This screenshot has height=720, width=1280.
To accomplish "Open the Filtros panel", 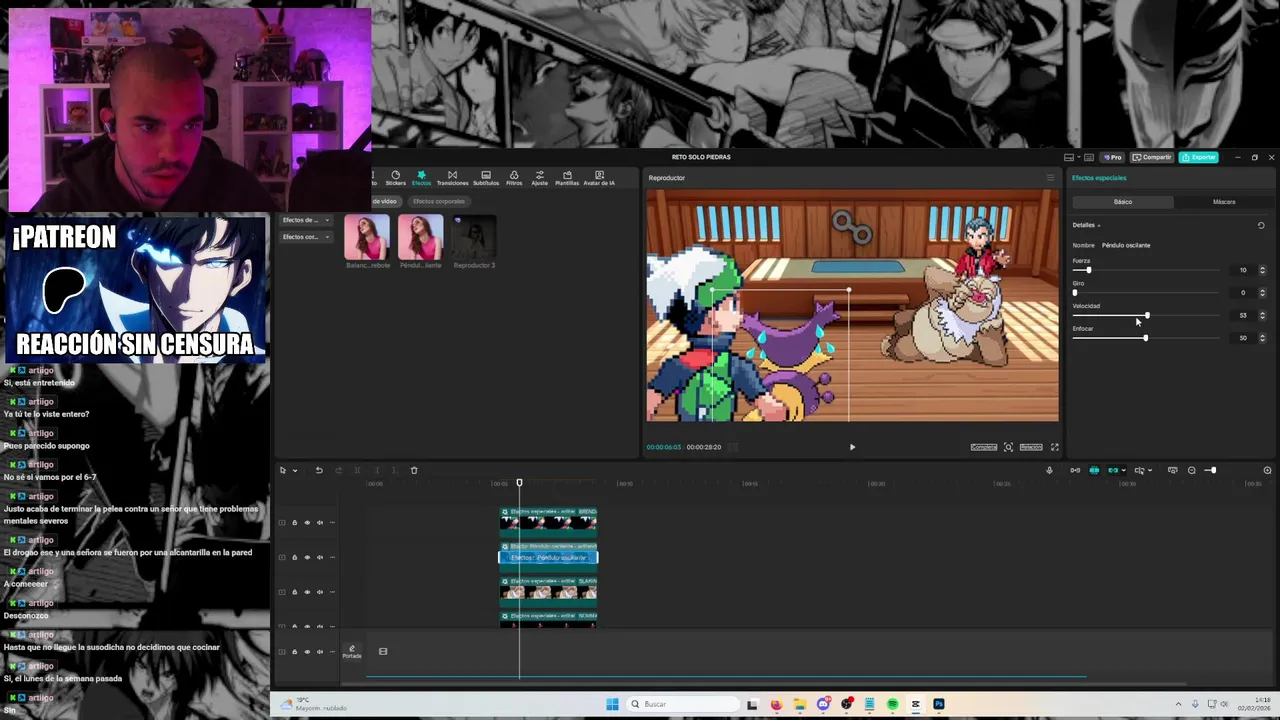I will (514, 178).
